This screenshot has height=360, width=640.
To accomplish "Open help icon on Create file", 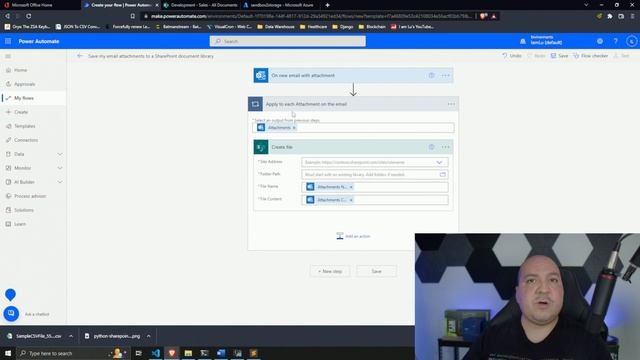I will tap(431, 147).
